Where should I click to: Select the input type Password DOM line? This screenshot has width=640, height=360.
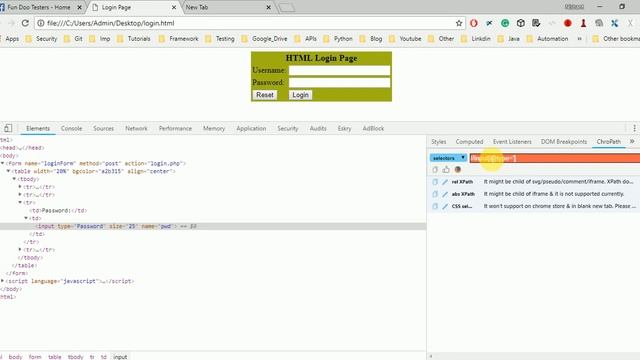point(213,226)
